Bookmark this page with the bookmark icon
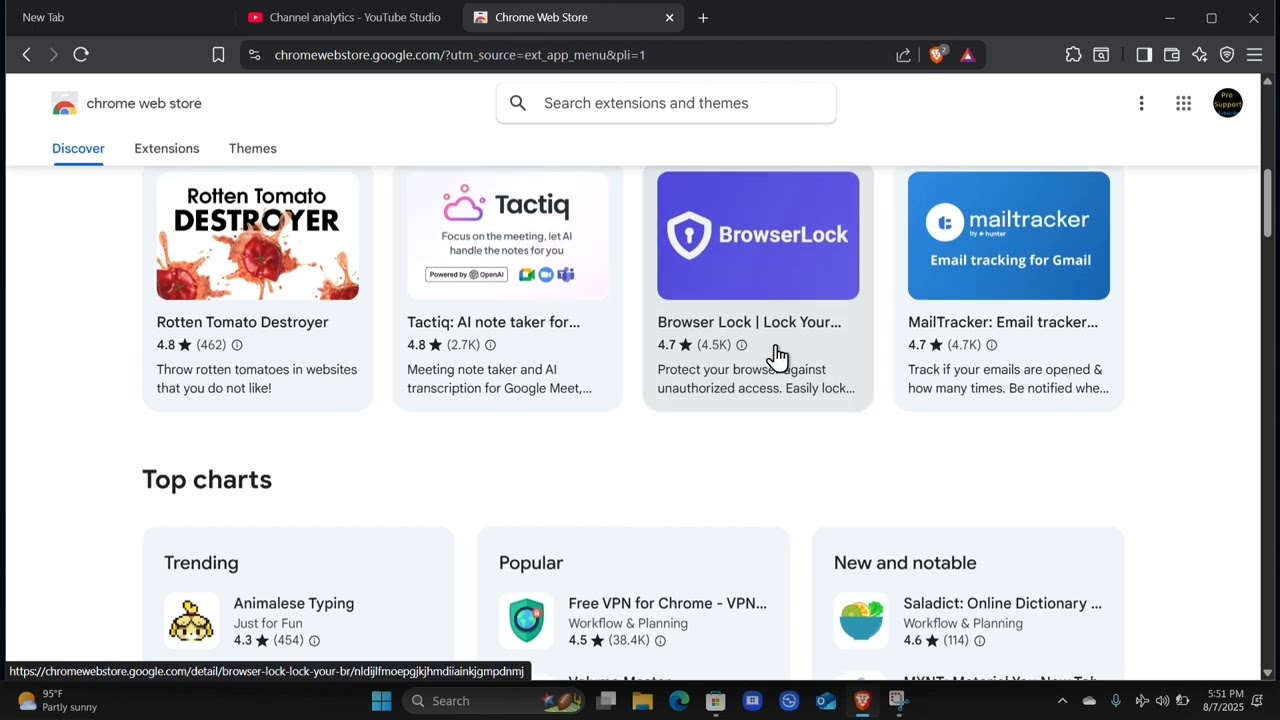Viewport: 1280px width, 720px height. point(218,55)
